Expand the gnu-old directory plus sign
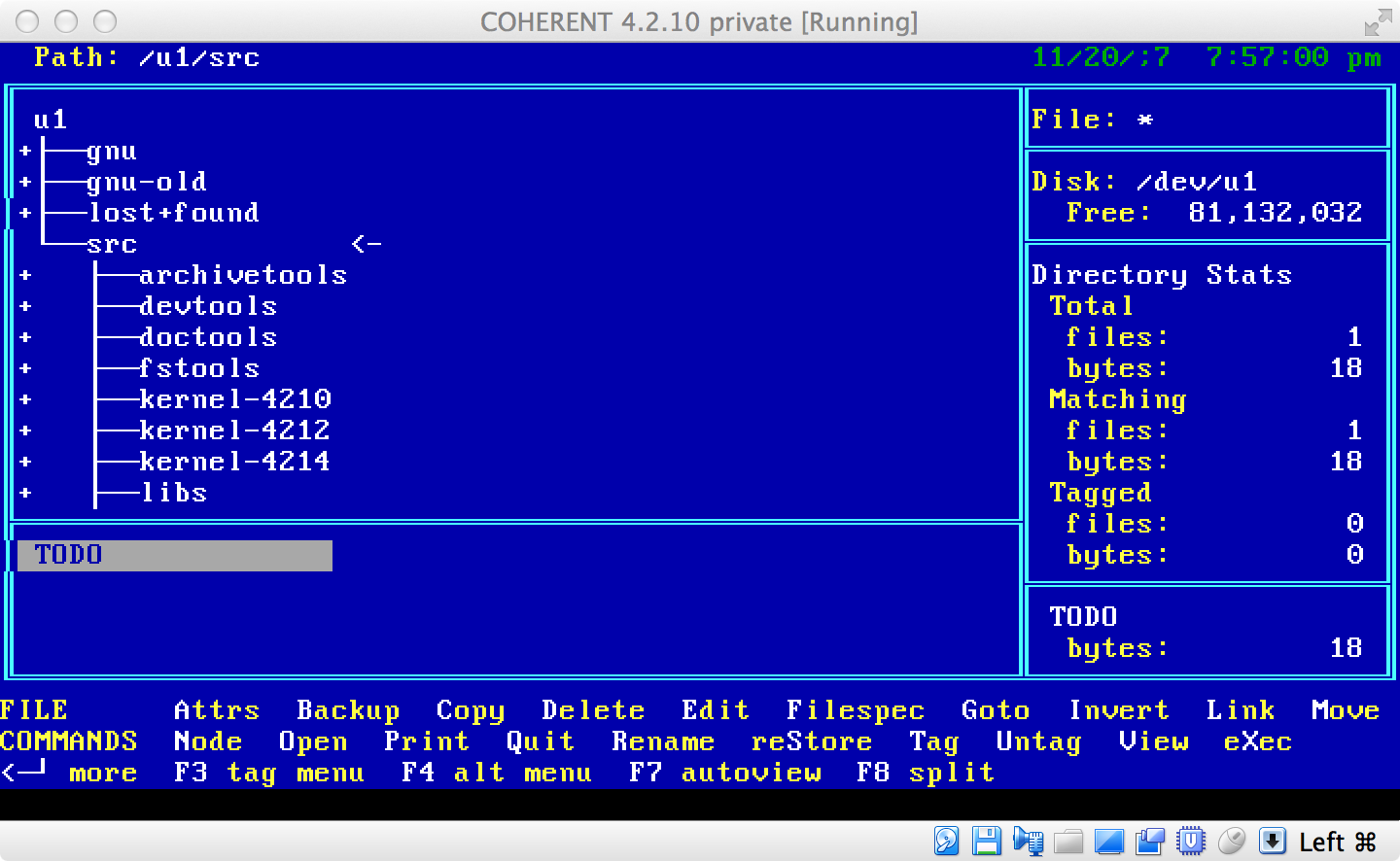 25,182
